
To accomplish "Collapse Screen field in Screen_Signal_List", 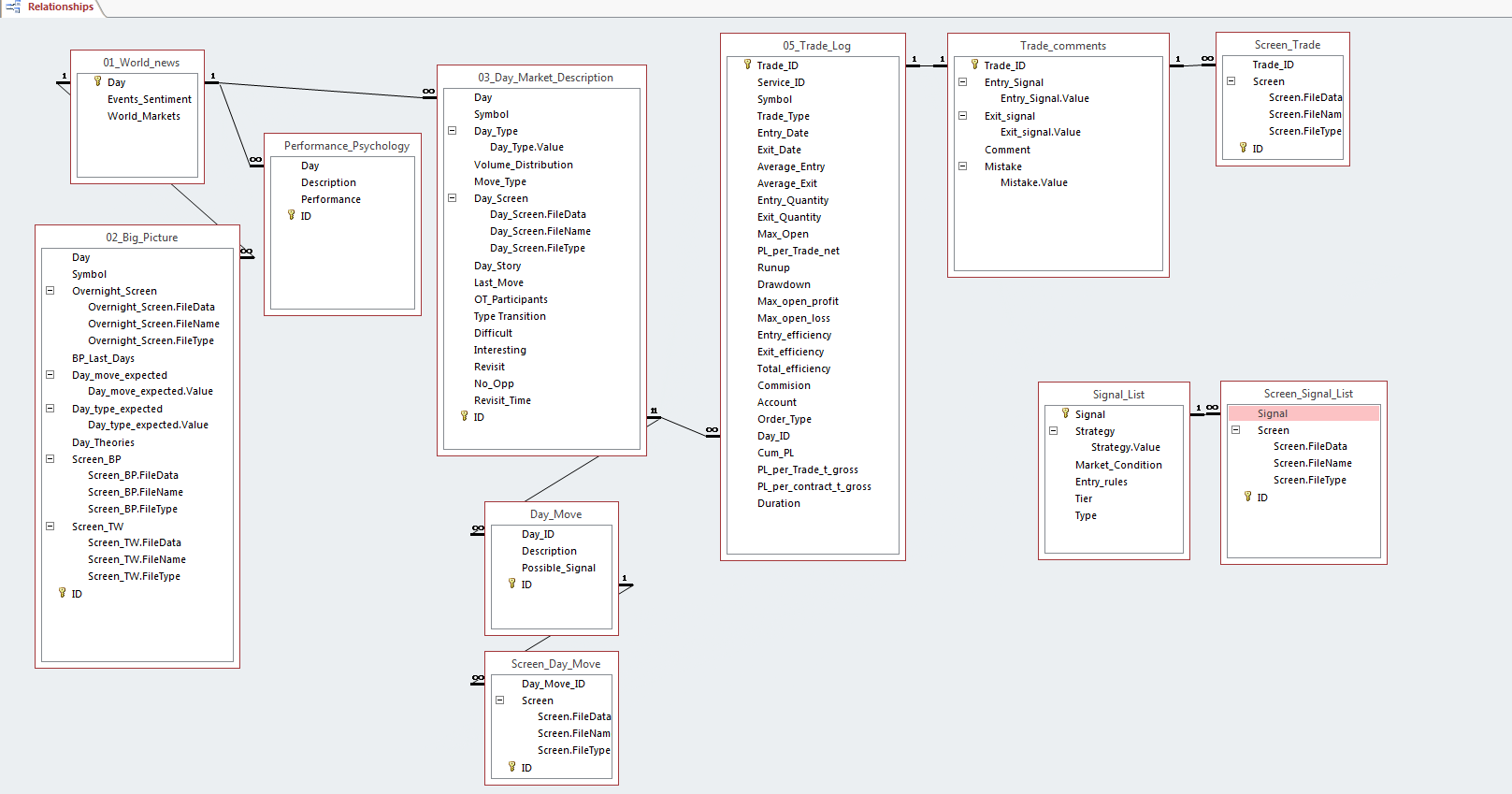I will point(1235,430).
